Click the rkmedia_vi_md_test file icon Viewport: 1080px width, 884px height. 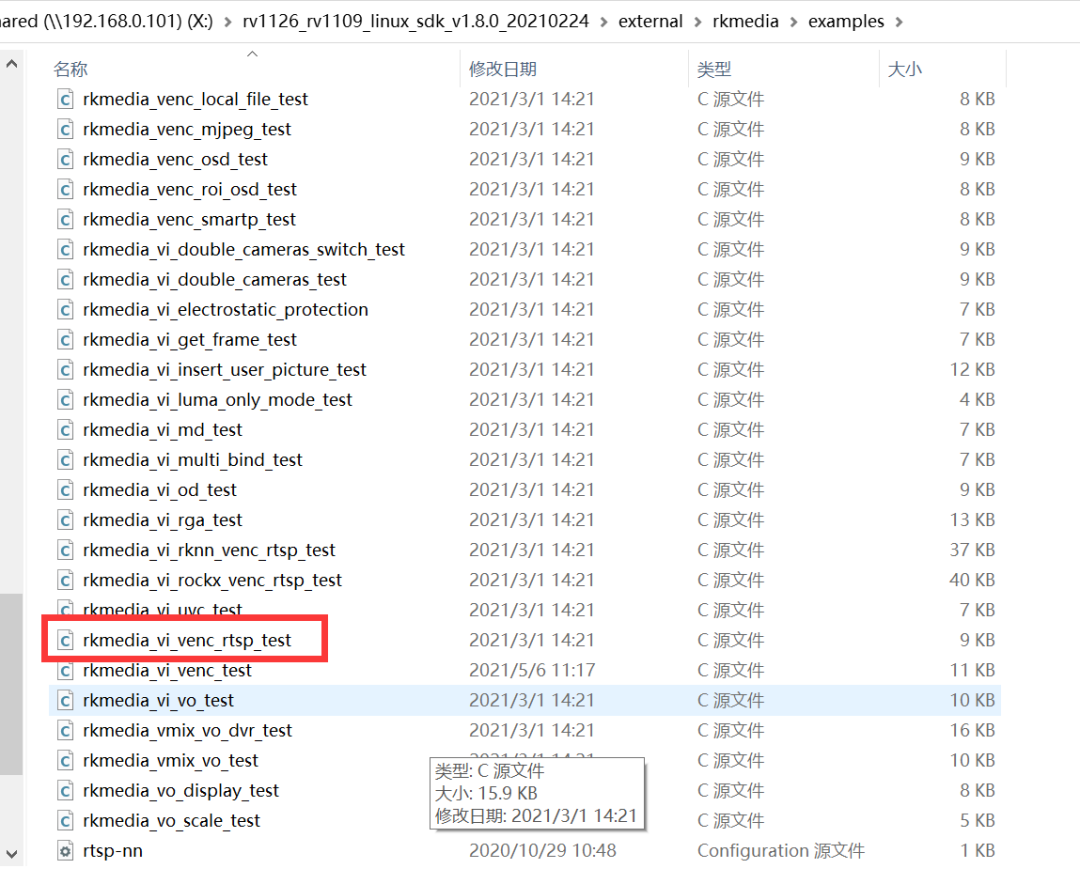tap(66, 430)
